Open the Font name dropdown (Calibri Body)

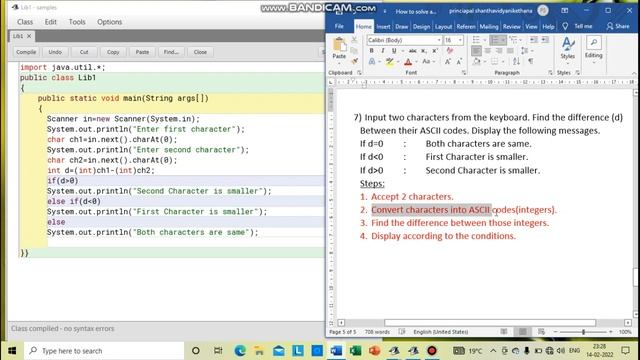pyautogui.click(x=439, y=40)
